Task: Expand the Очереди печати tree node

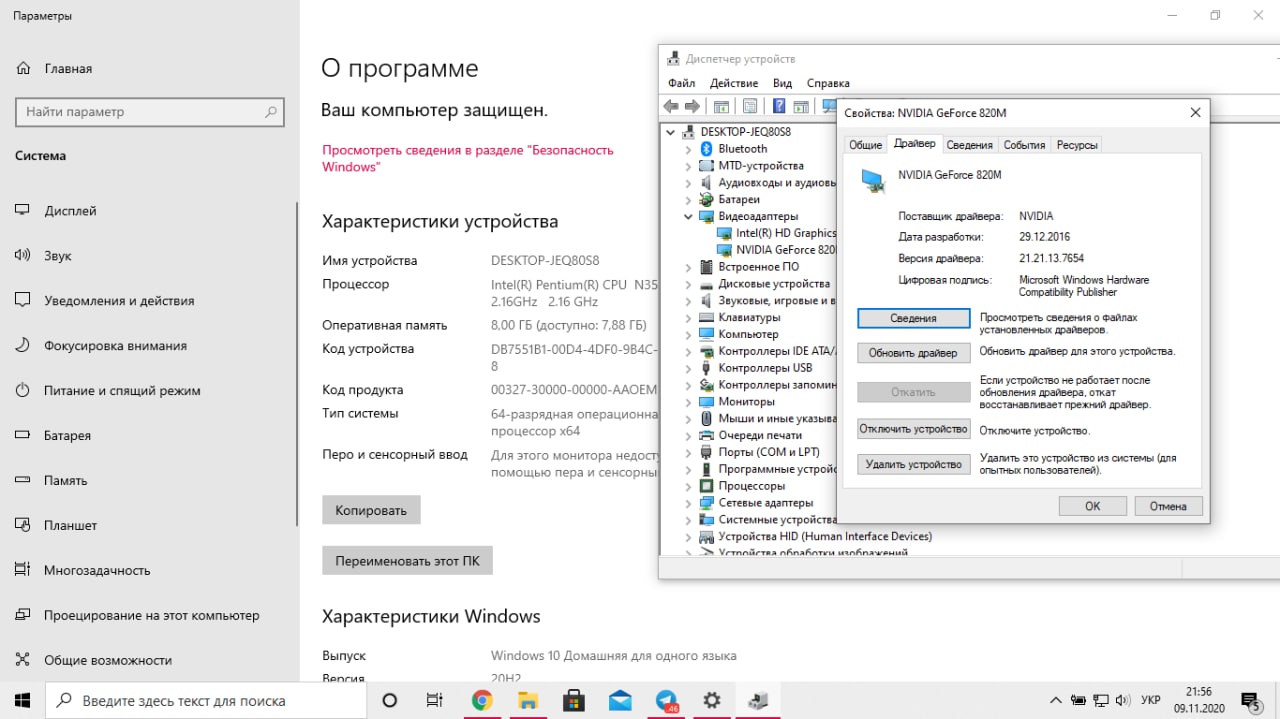Action: click(688, 435)
